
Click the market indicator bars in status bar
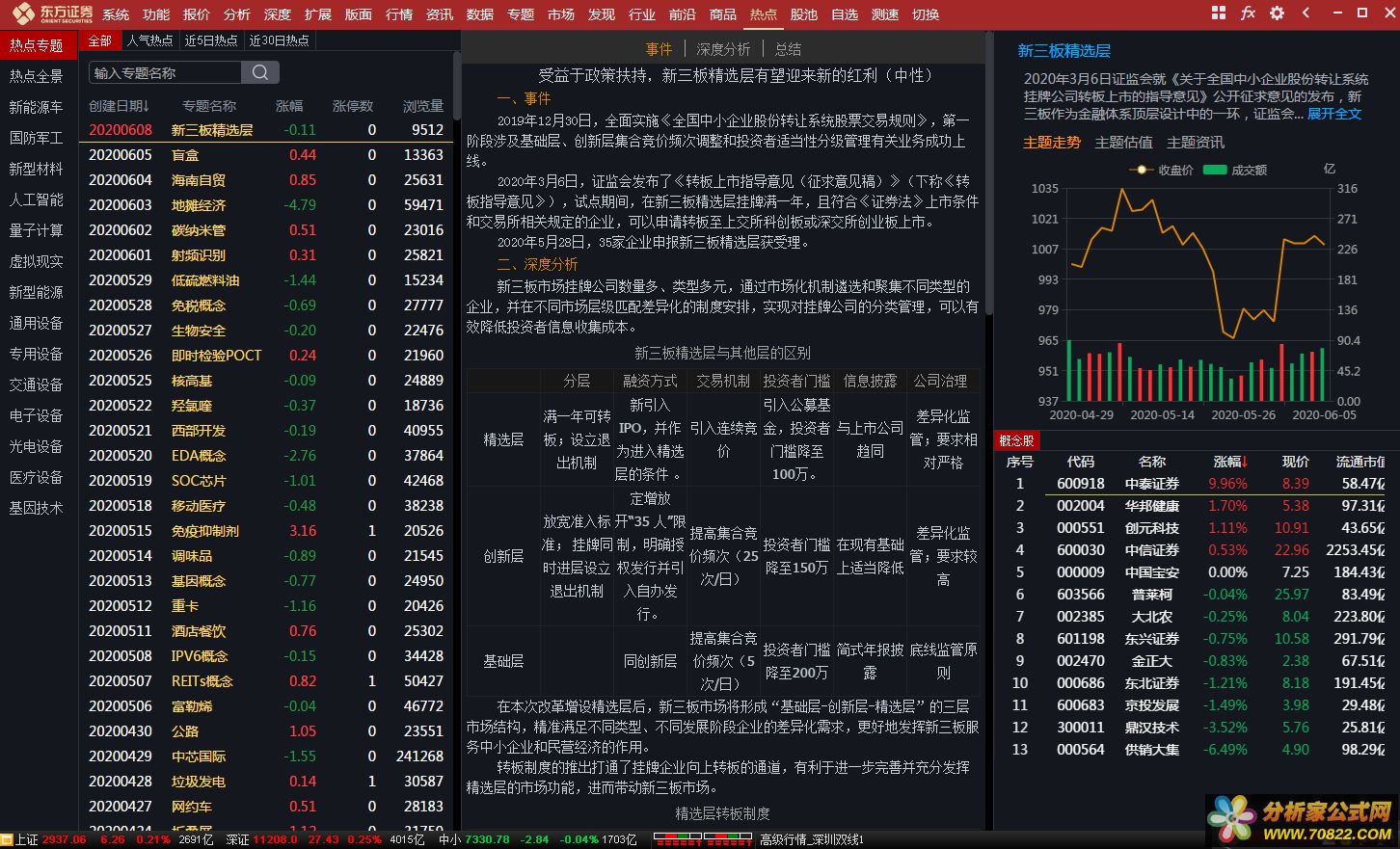pos(704,840)
